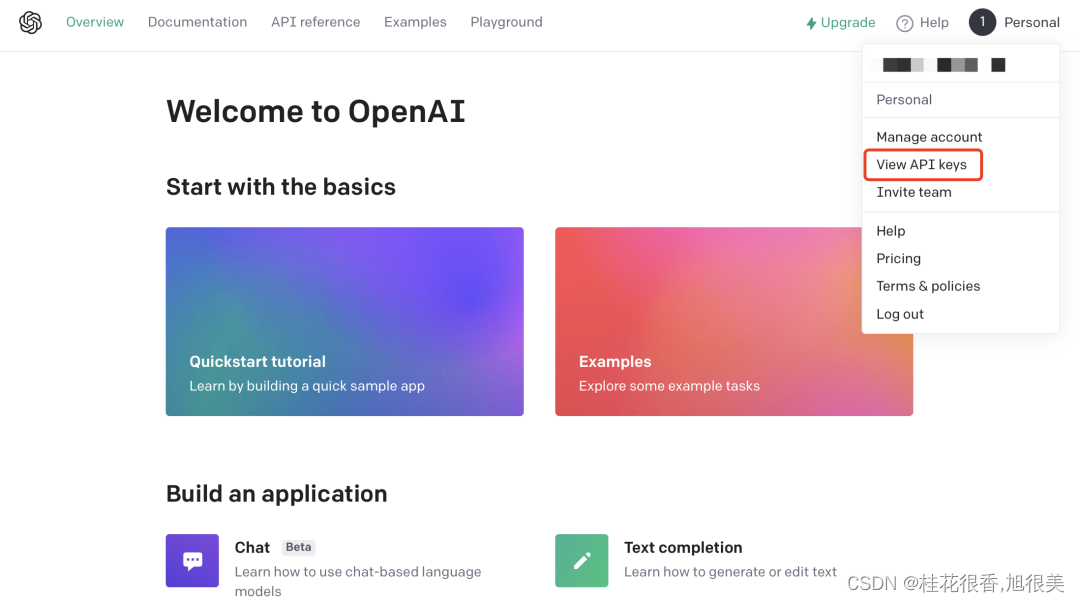Viewport: 1080px width, 602px height.
Task: Choose Invite team from menu
Action: coord(914,192)
